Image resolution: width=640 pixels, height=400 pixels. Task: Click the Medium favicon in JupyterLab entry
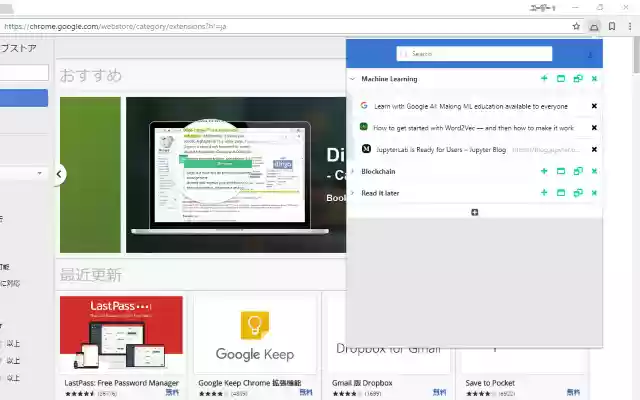[366, 149]
